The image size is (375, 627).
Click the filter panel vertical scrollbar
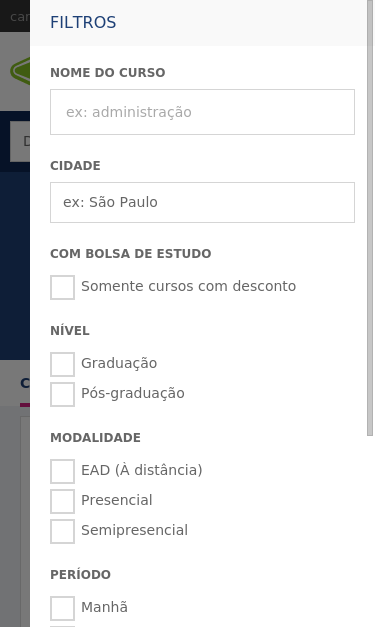click(x=370, y=218)
